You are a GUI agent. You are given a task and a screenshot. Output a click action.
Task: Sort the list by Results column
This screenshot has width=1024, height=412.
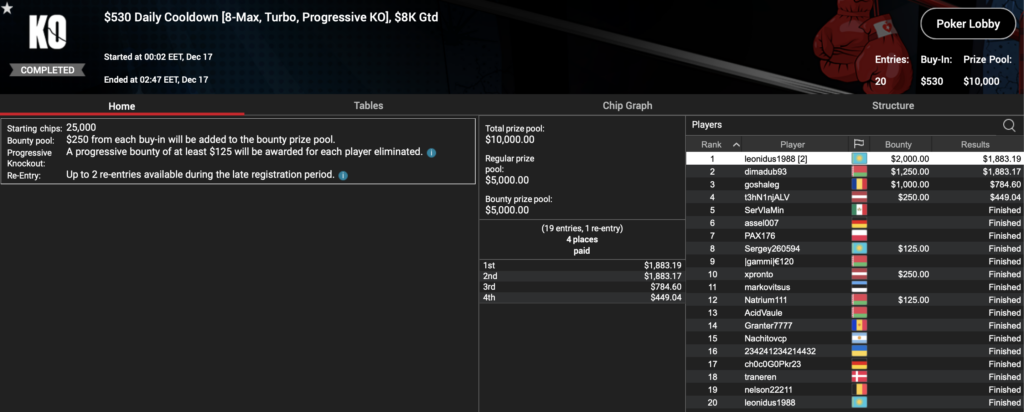(975, 144)
